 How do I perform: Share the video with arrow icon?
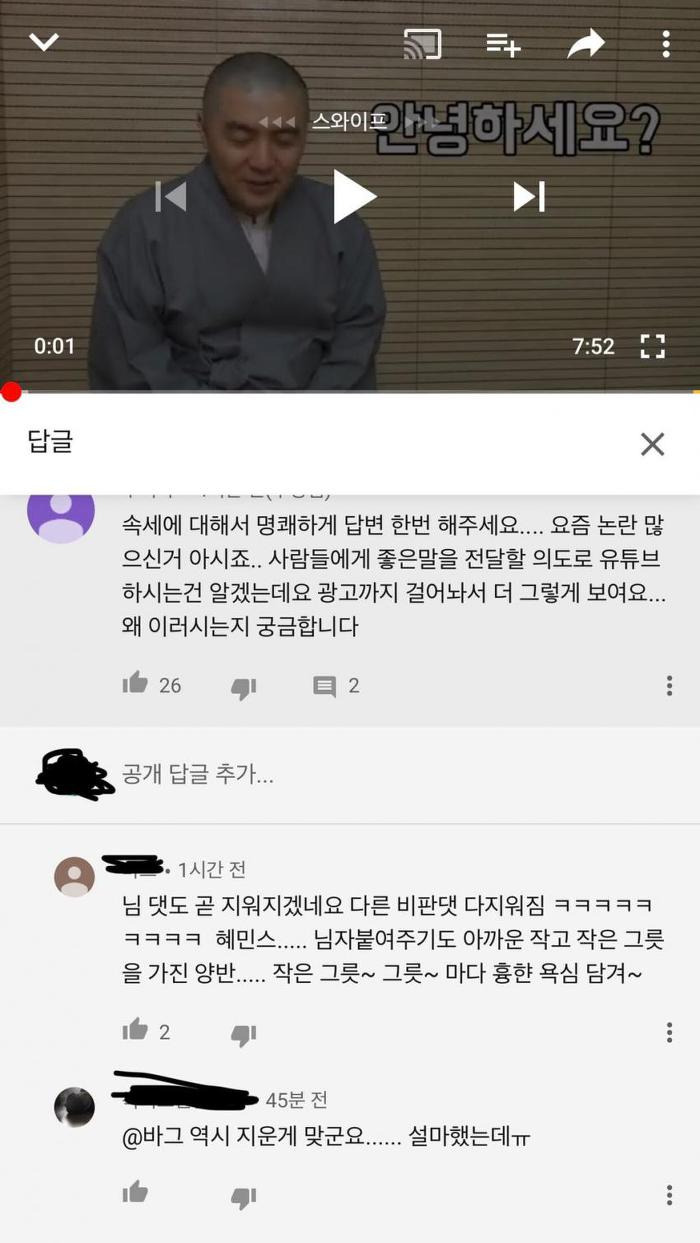pyautogui.click(x=586, y=43)
